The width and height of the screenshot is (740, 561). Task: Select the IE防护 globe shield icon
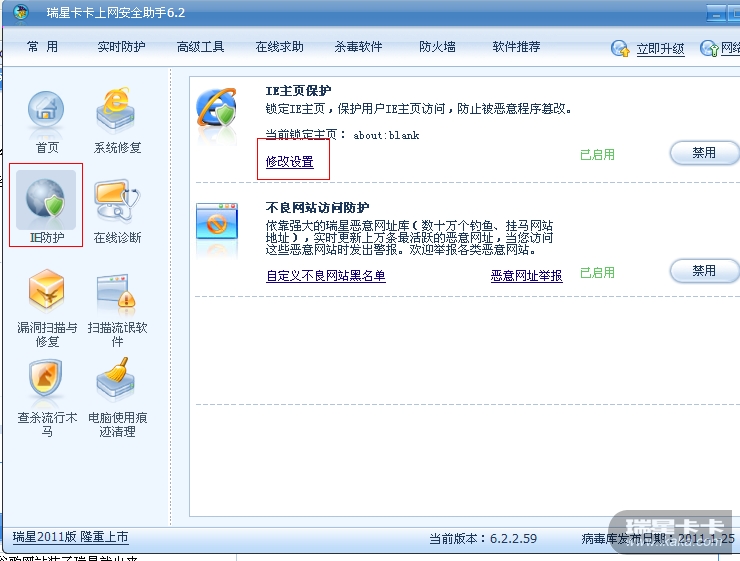[46, 200]
